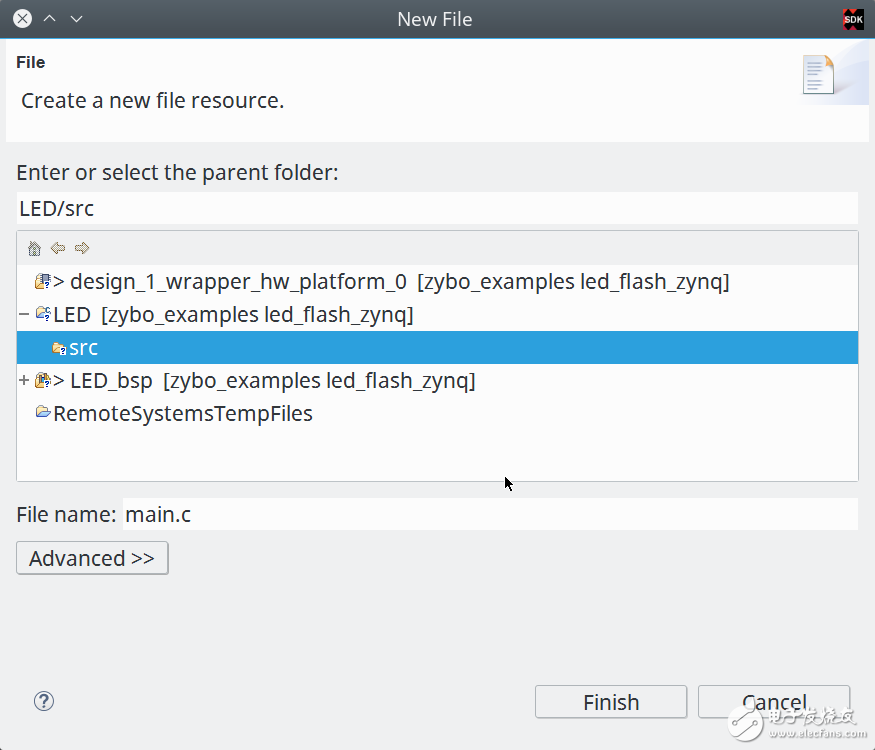Expand the LED_bsp tree node
The image size is (875, 750).
24,381
